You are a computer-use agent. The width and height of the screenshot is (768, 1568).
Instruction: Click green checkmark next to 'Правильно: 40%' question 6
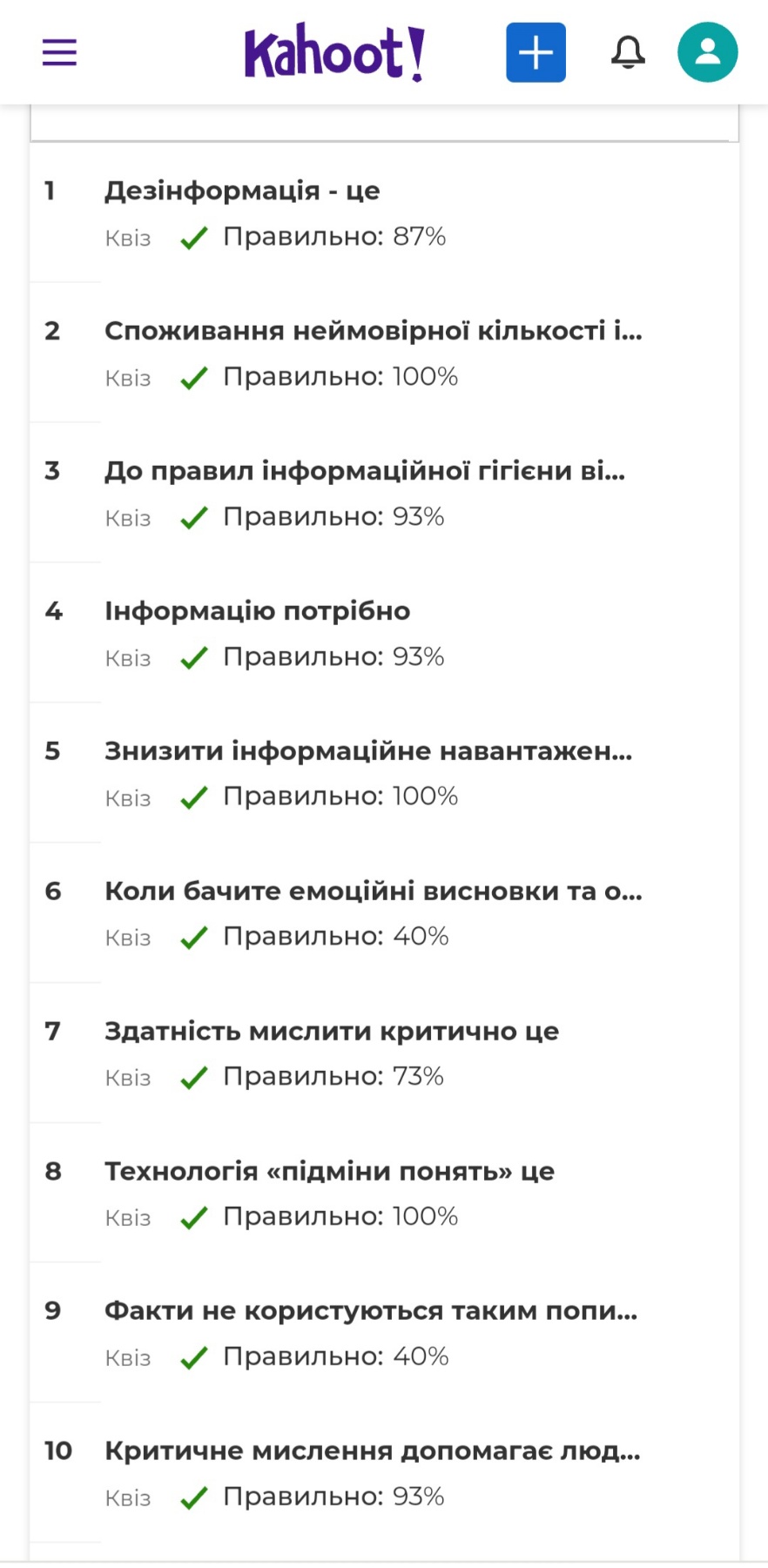coord(193,938)
